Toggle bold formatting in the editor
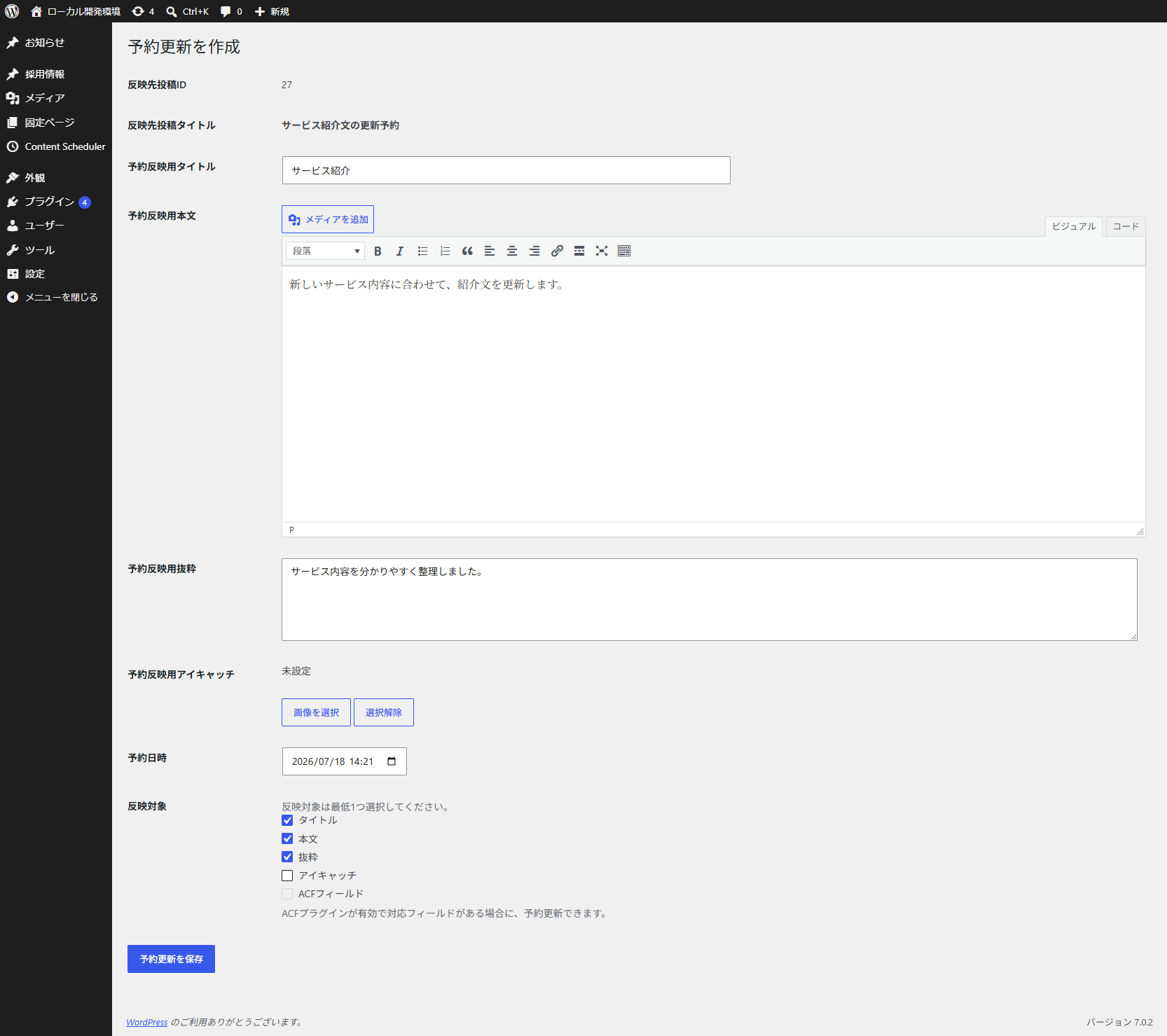This screenshot has width=1167, height=1036. [378, 251]
